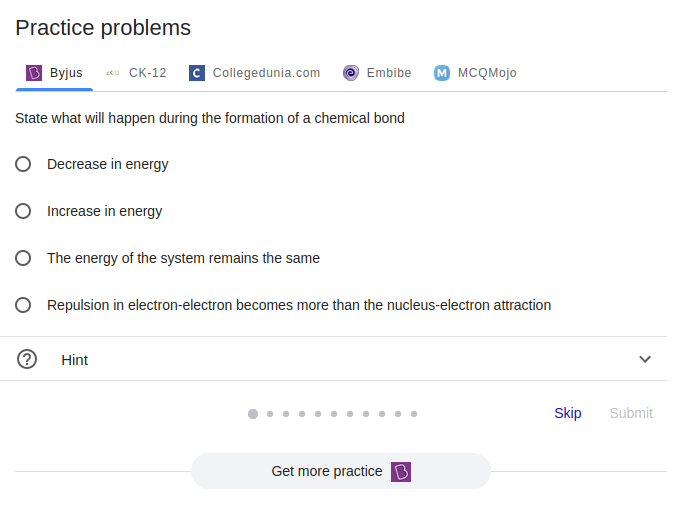Switch to the Embibe tab
The image size is (682, 509).
click(x=388, y=73)
